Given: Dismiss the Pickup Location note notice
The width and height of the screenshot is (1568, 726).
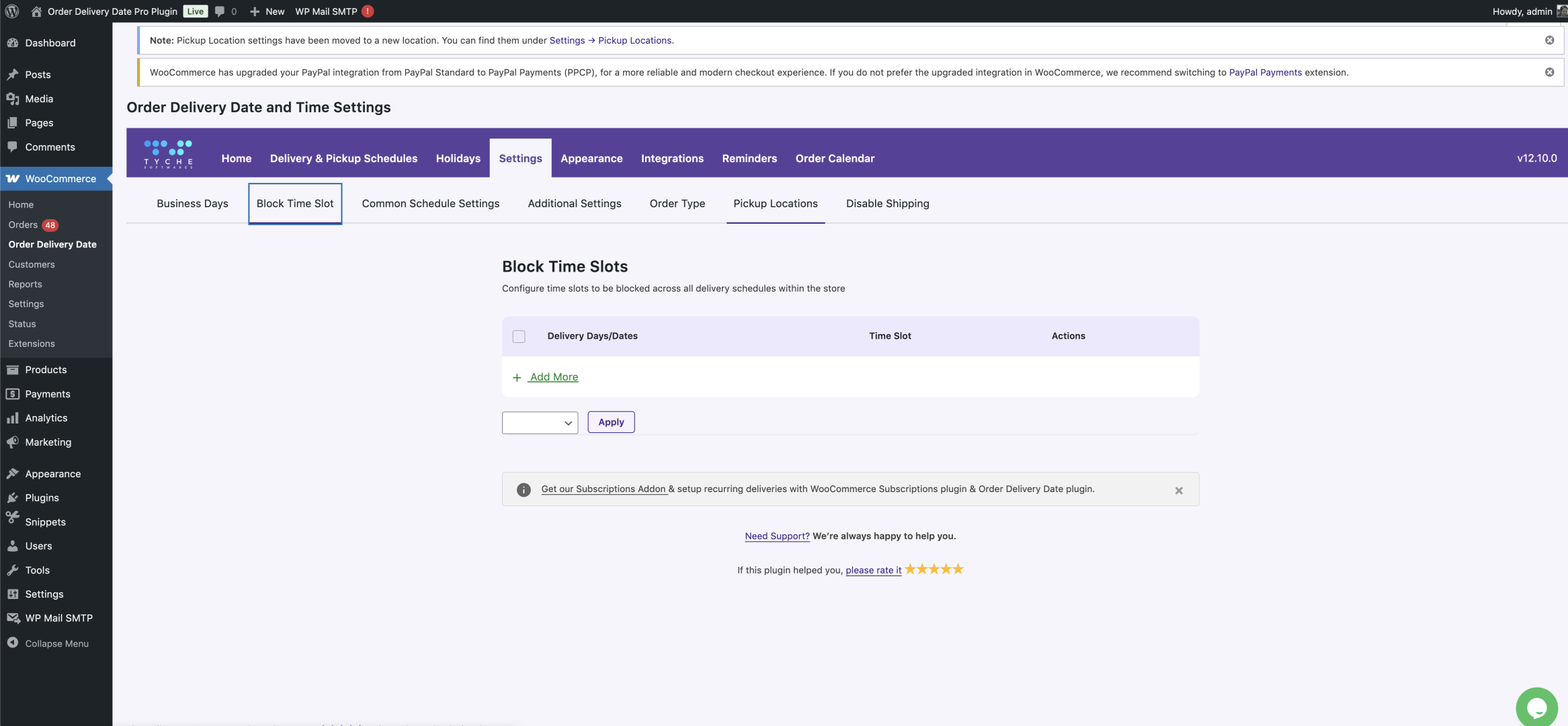Looking at the screenshot, I should pyautogui.click(x=1549, y=40).
